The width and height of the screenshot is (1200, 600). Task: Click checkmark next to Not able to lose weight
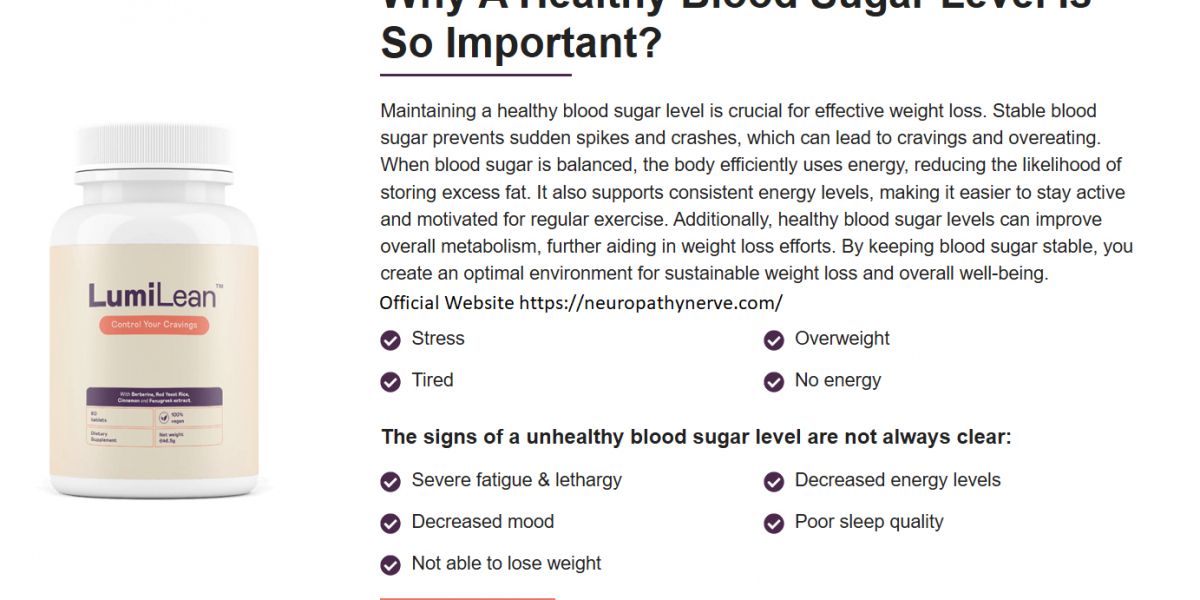[390, 566]
